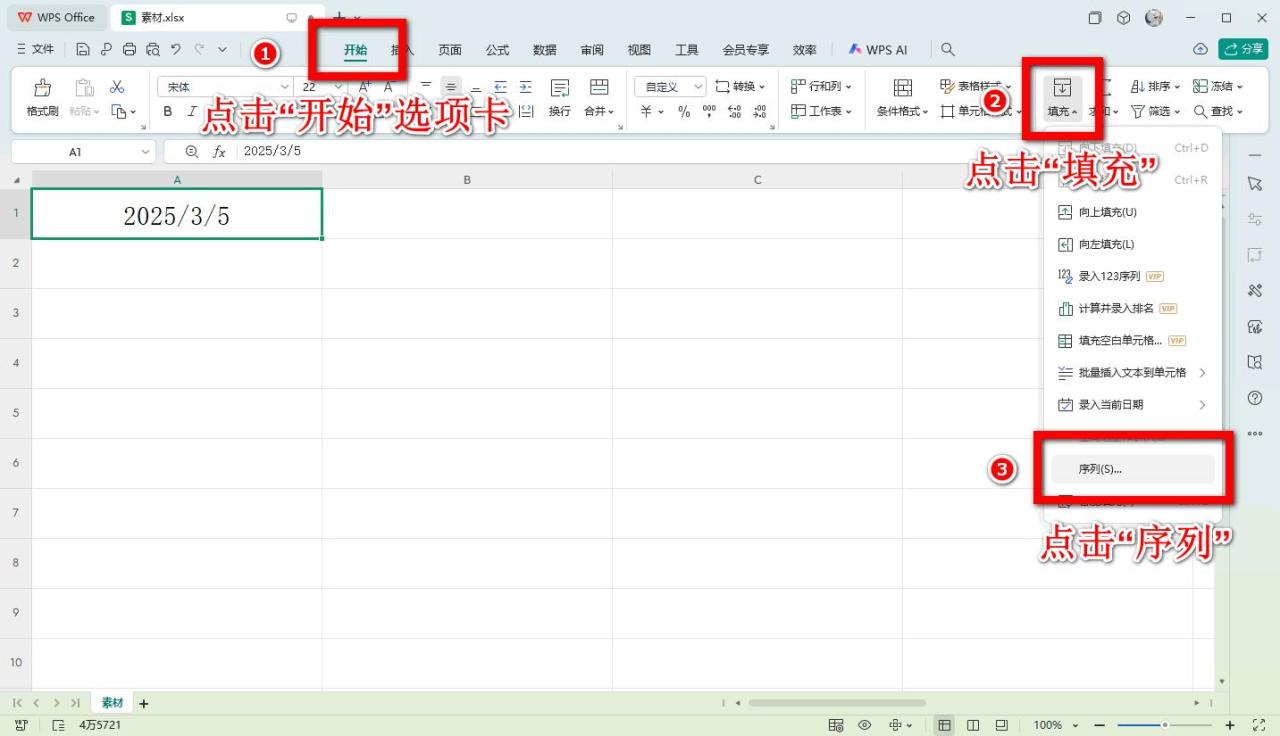Open the font name dropdown (宋体)

point(285,87)
